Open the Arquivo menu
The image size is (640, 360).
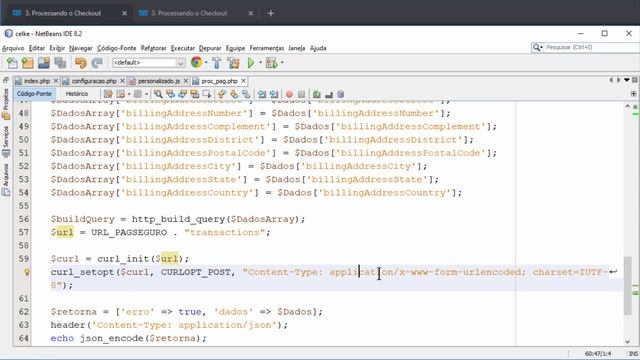tap(13, 48)
